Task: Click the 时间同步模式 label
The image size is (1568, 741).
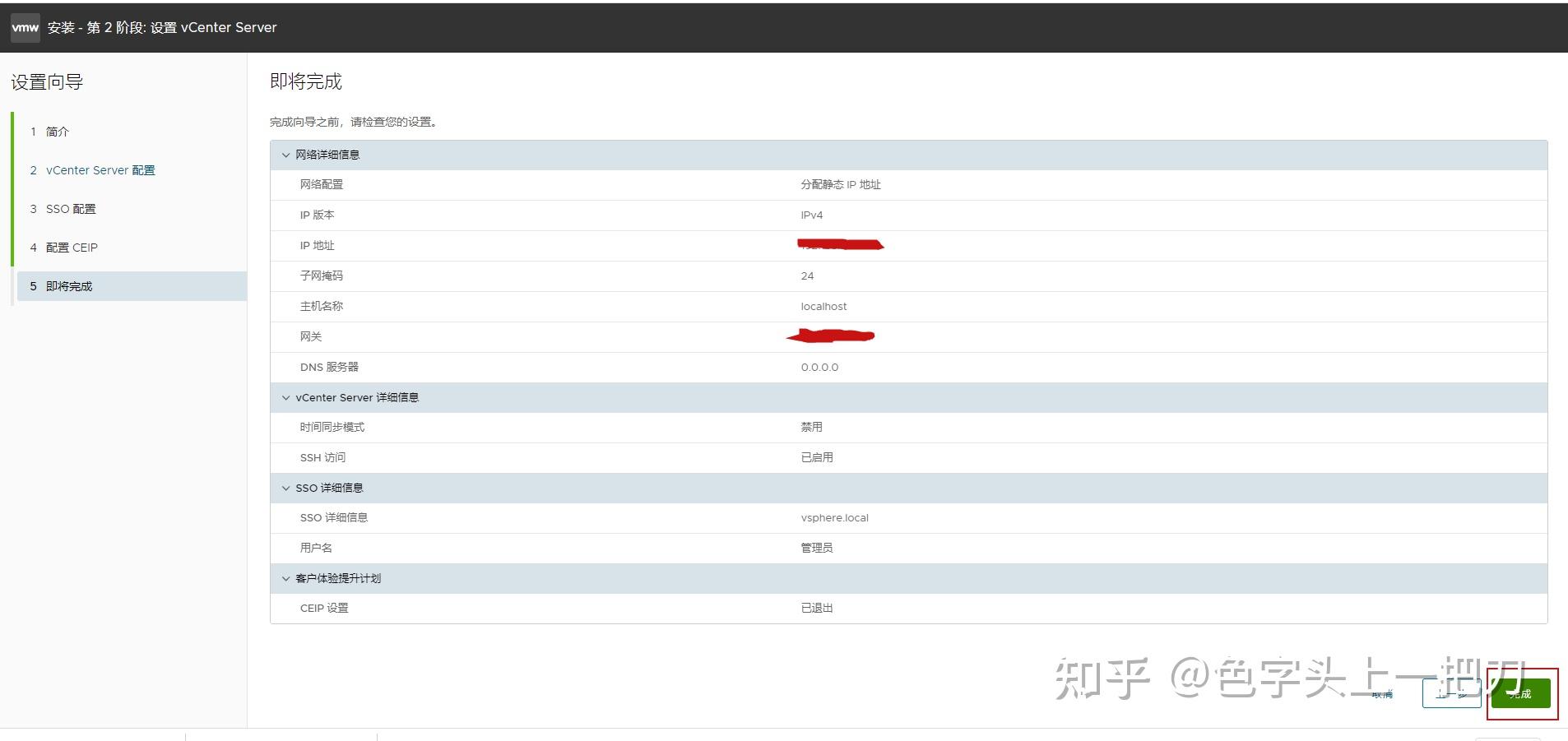Action: coord(332,428)
